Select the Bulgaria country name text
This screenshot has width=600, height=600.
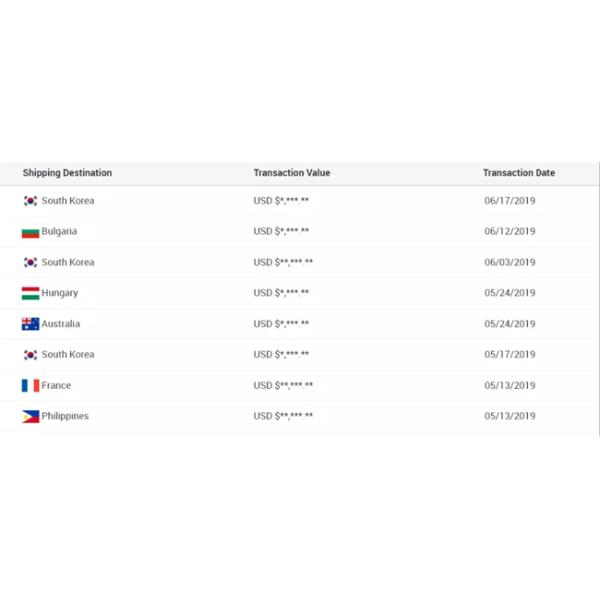[59, 231]
